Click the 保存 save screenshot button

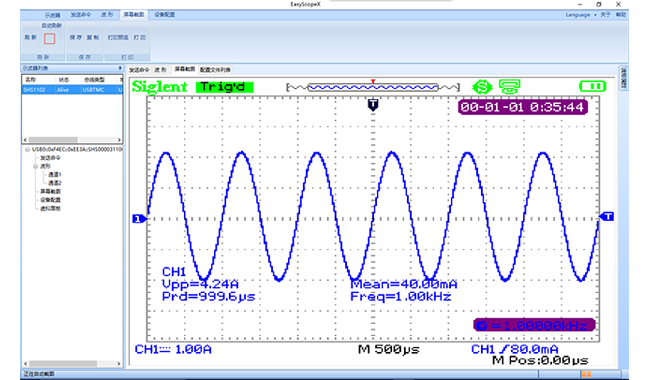point(75,37)
